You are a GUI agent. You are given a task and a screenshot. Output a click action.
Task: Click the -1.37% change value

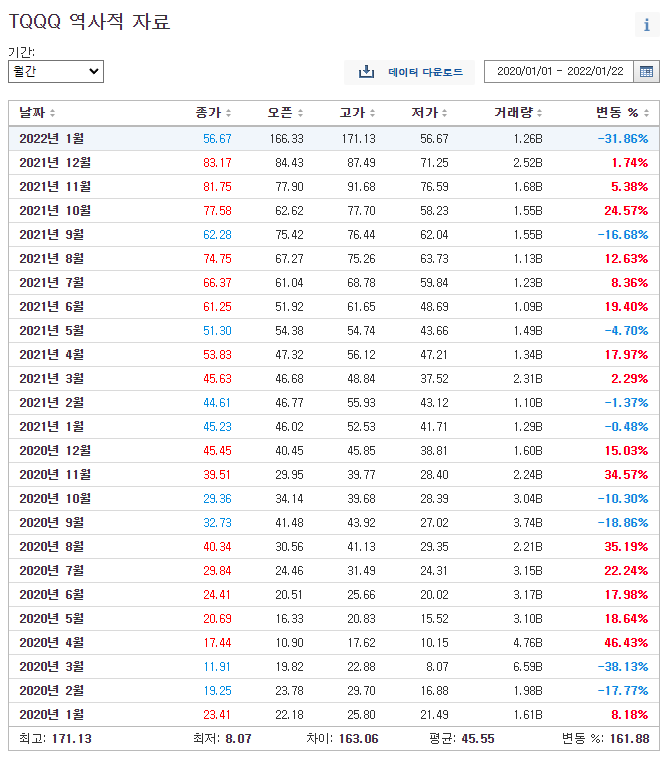626,403
